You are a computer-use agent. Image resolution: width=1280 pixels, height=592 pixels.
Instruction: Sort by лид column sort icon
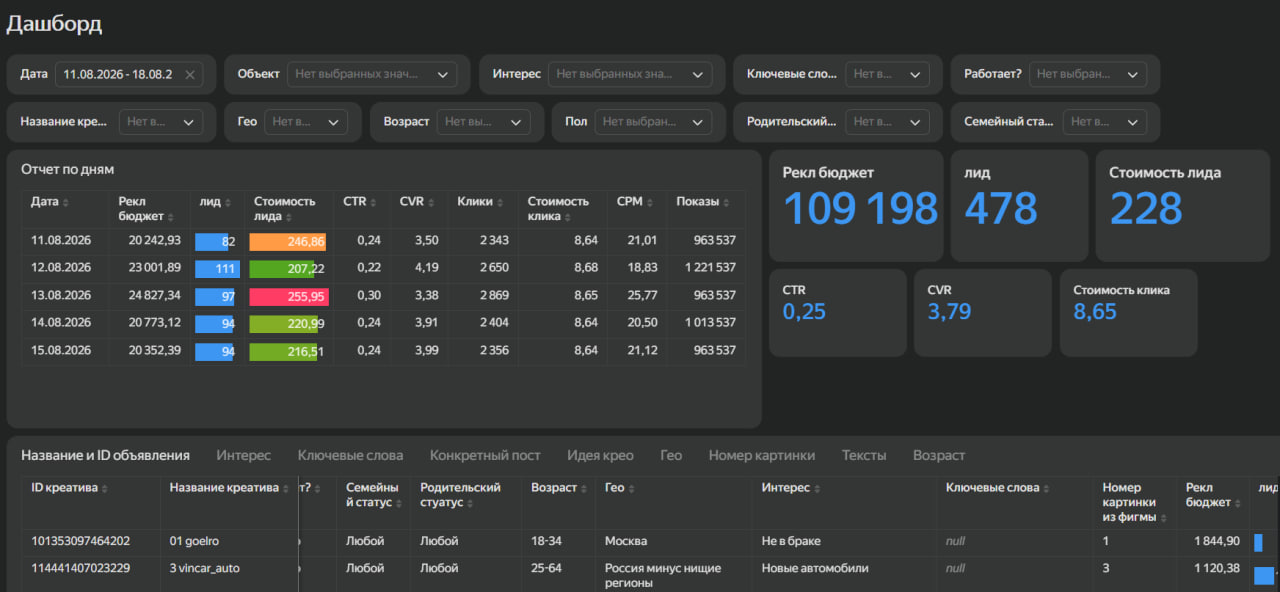(229, 202)
